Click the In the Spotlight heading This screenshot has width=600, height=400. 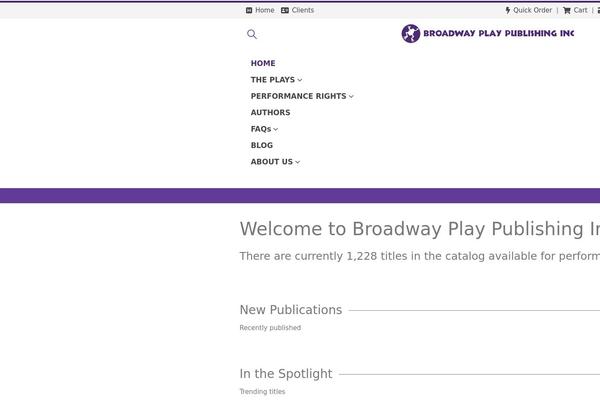tap(286, 374)
